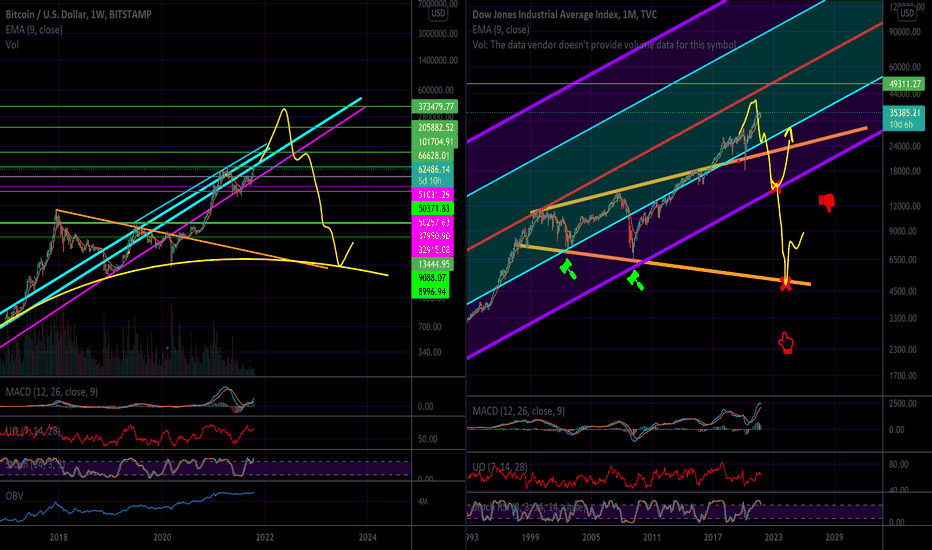
Task: Click the 373479.77 price label
Action: point(436,106)
